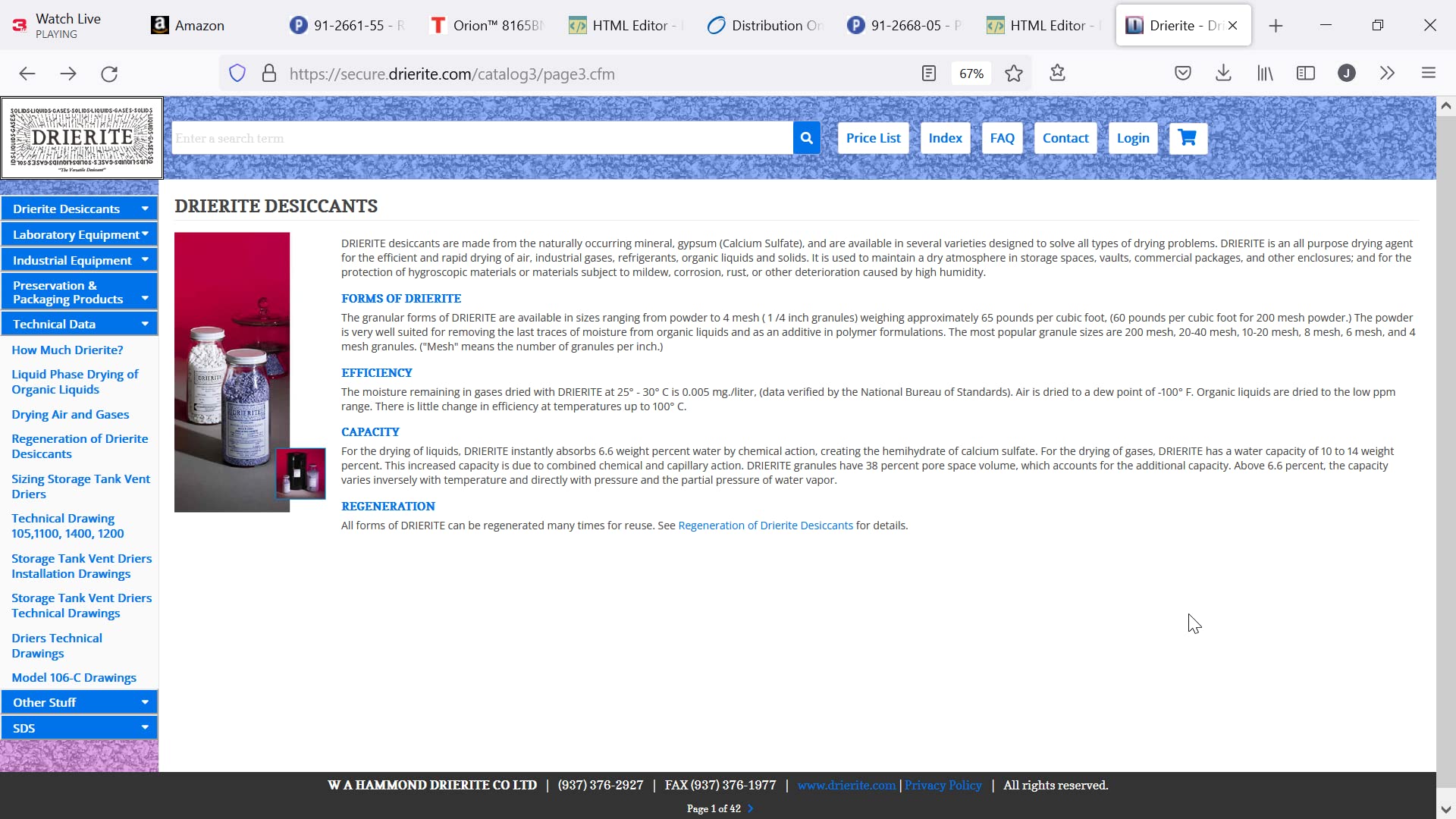Expand Laboratory Equipment menu
The height and width of the screenshot is (819, 1456).
(x=80, y=234)
